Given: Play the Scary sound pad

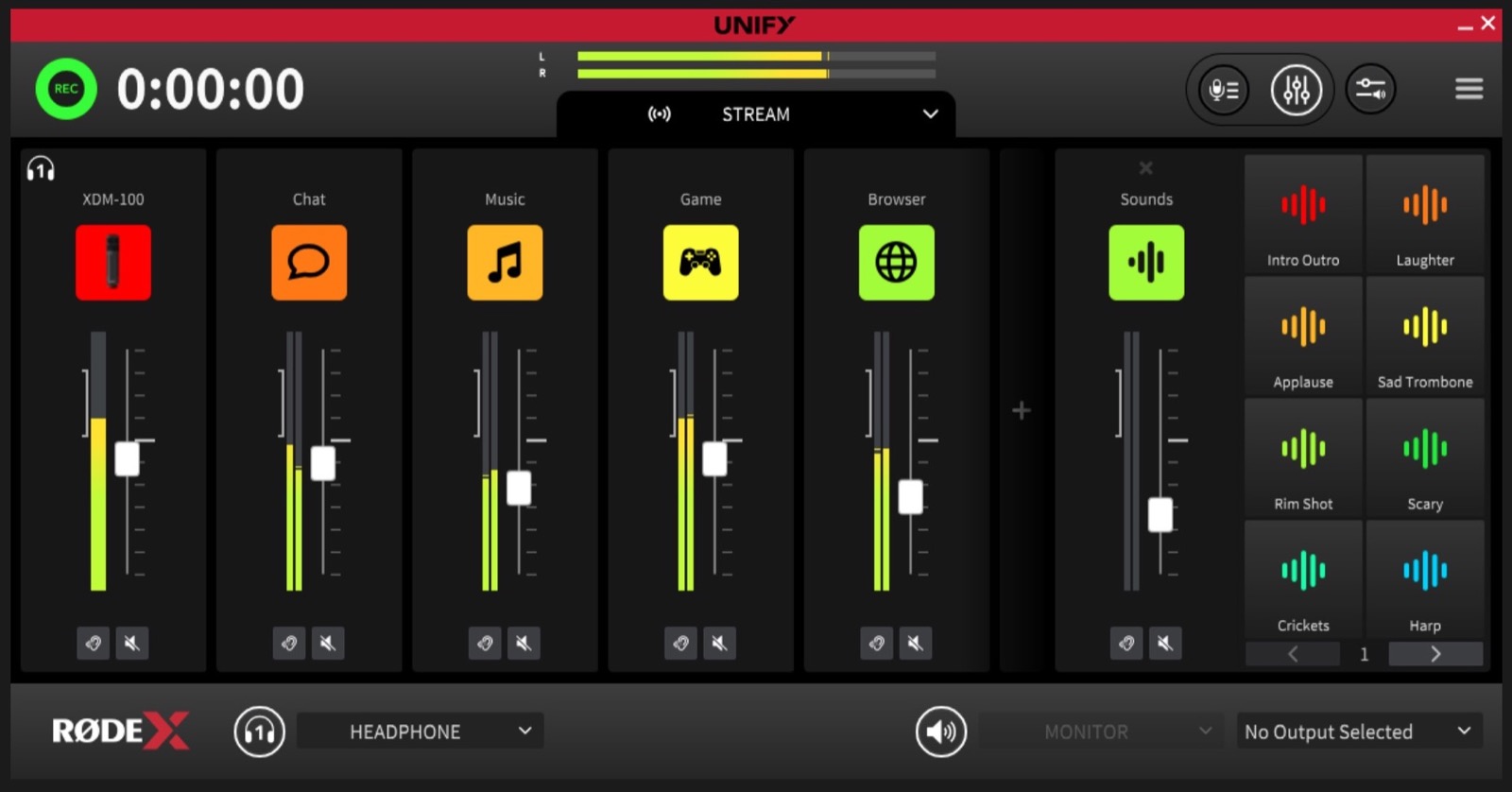Looking at the screenshot, I should coord(1425,458).
